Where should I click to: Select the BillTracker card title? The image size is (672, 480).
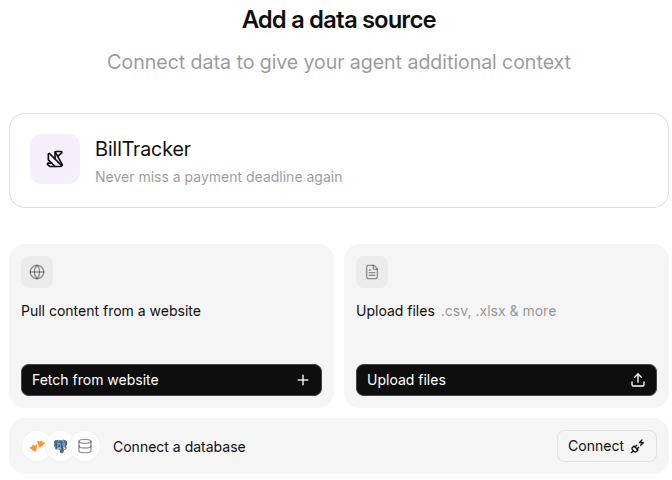[x=143, y=149]
